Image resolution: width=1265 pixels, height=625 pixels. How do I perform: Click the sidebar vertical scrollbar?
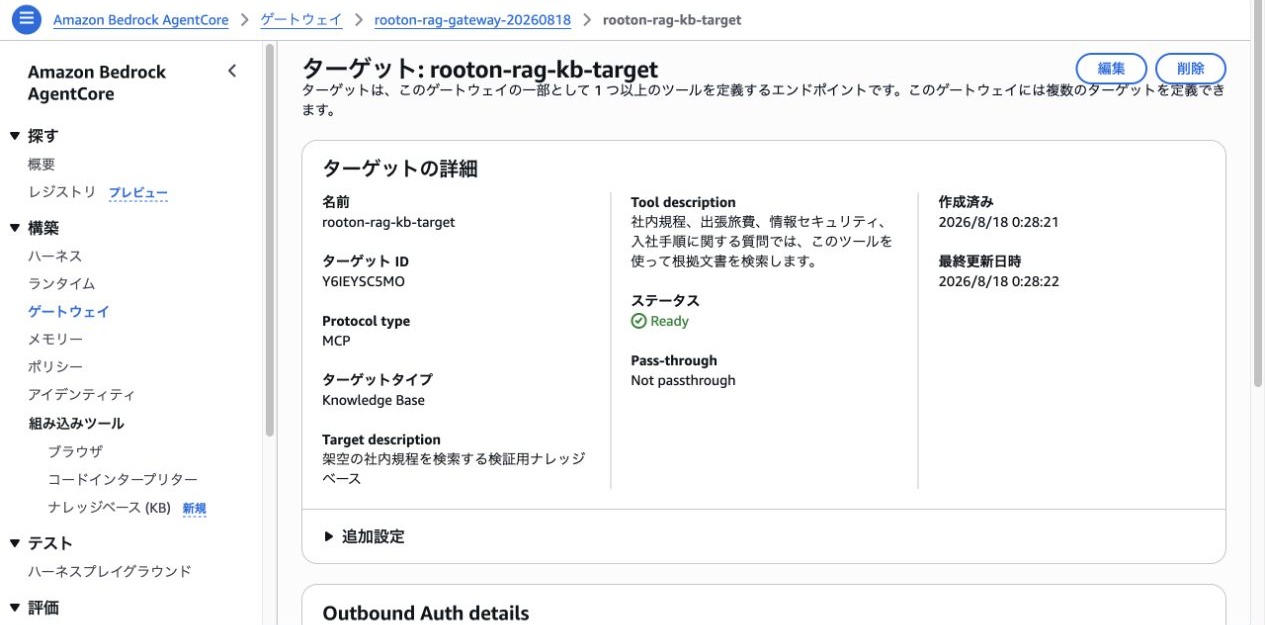coord(268,240)
